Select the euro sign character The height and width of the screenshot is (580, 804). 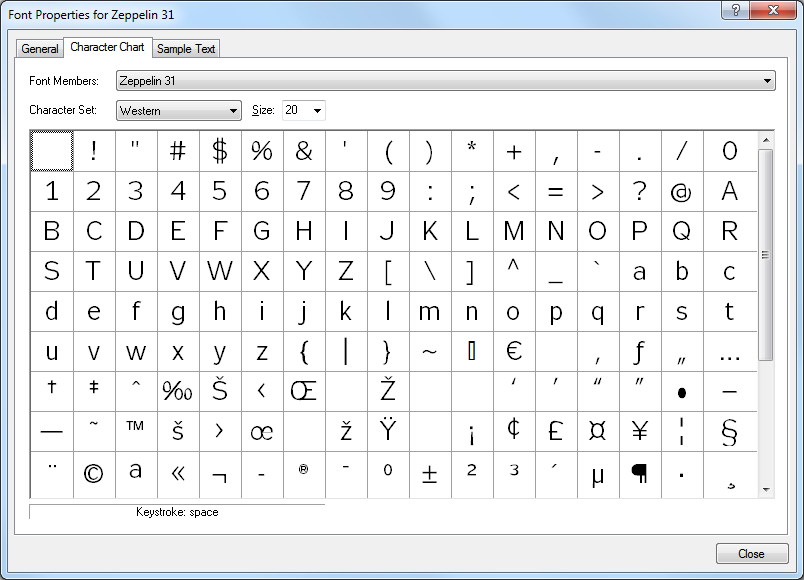point(514,351)
